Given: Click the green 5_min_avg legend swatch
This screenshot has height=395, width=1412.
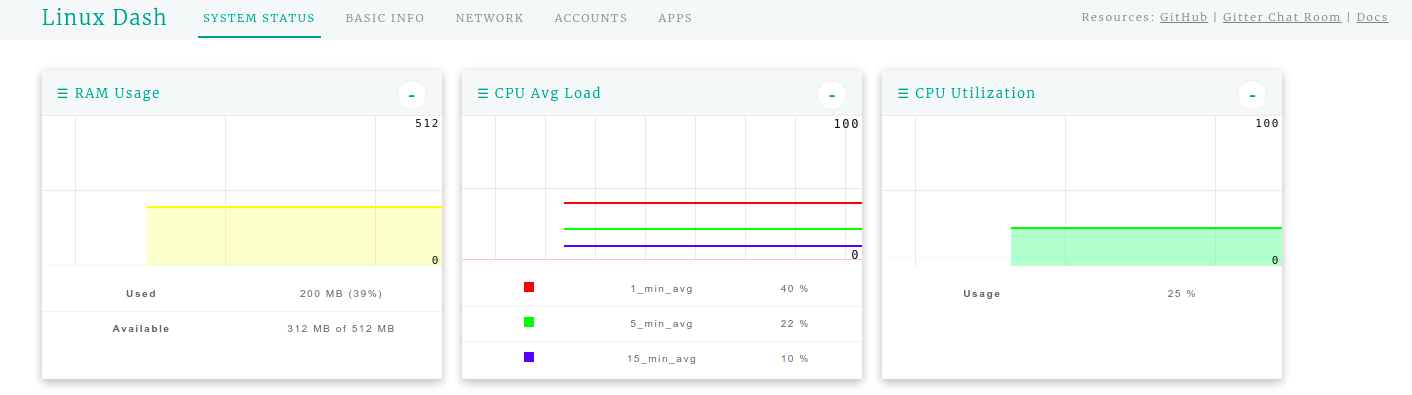Looking at the screenshot, I should click(x=529, y=322).
